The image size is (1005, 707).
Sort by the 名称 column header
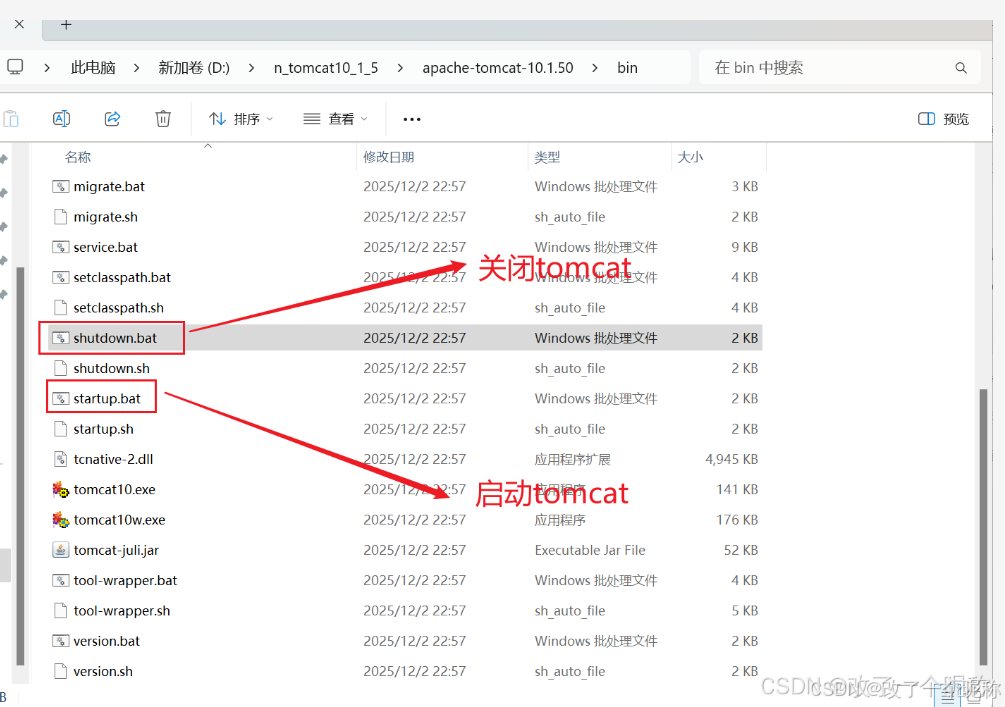(78, 157)
